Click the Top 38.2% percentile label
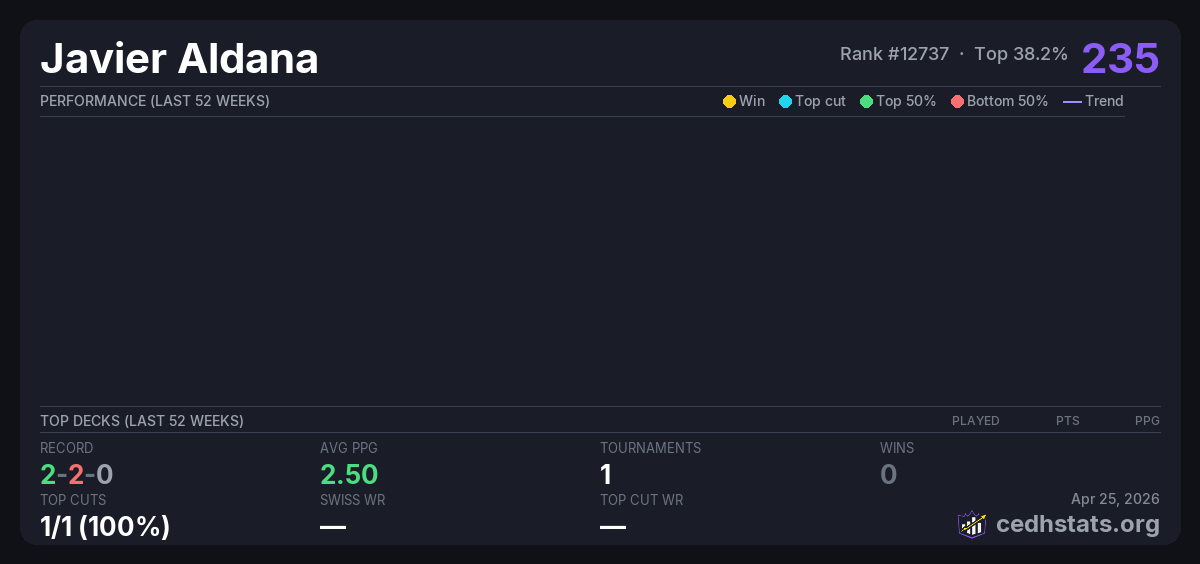The height and width of the screenshot is (564, 1200). (1021, 54)
